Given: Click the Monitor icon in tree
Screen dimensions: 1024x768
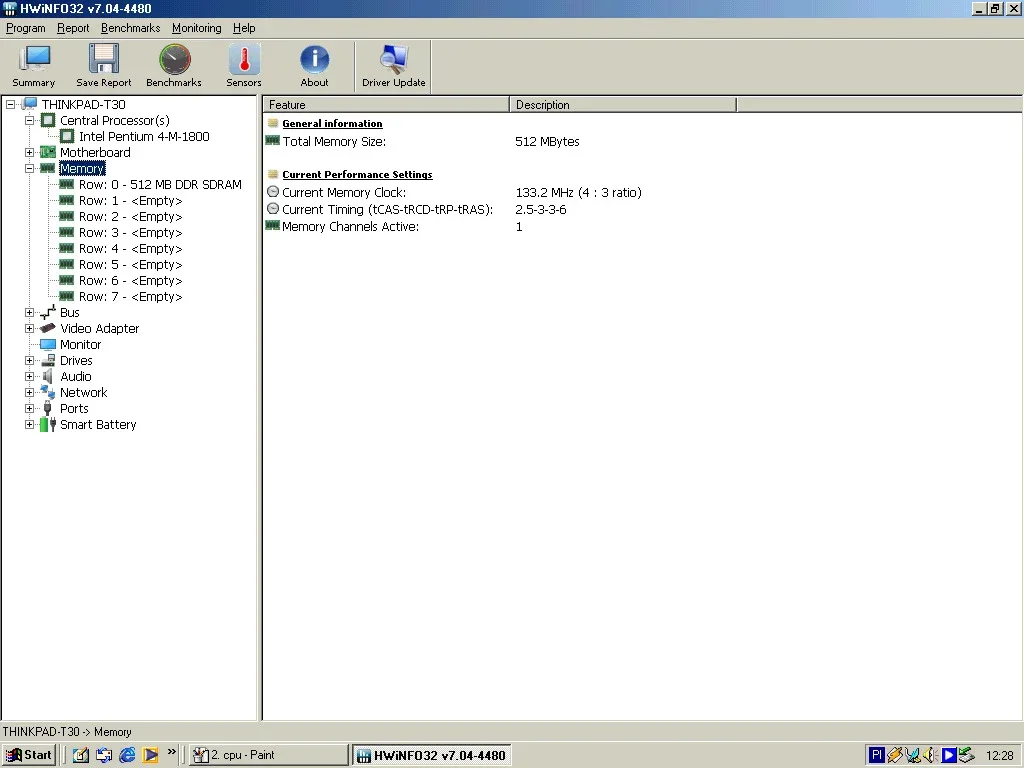Looking at the screenshot, I should click(48, 344).
